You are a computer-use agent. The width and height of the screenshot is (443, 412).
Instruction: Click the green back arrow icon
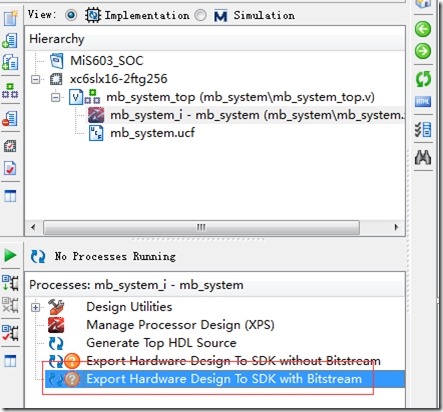(x=423, y=29)
